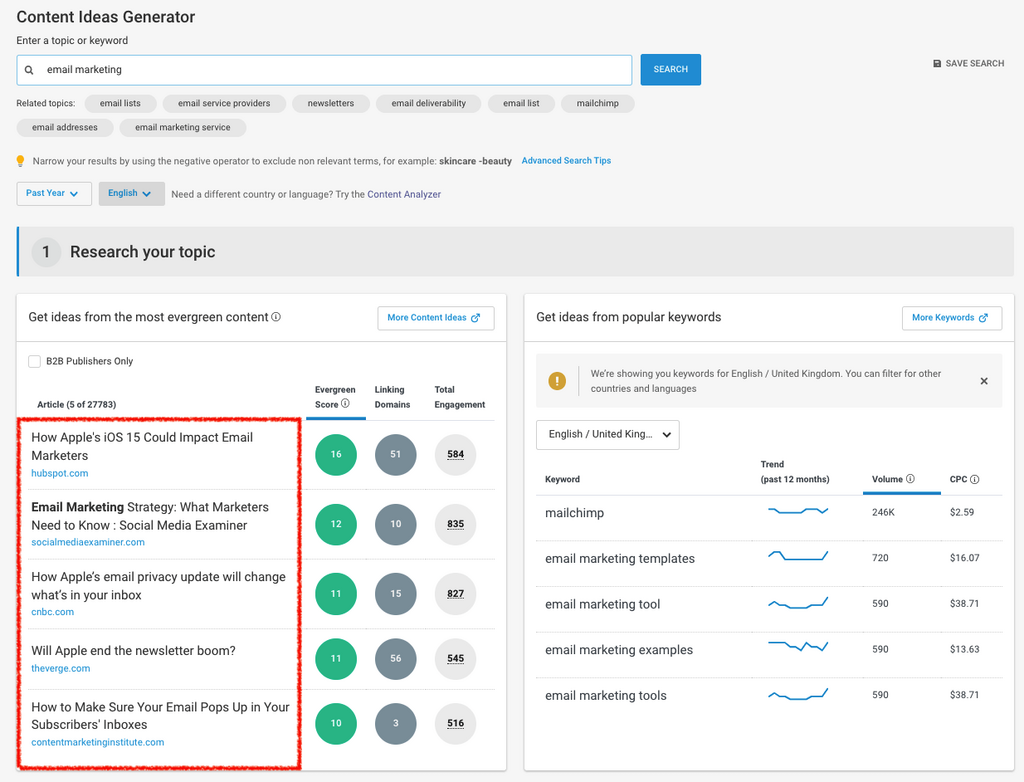
Task: Click into the topic keyword search field
Action: point(330,70)
